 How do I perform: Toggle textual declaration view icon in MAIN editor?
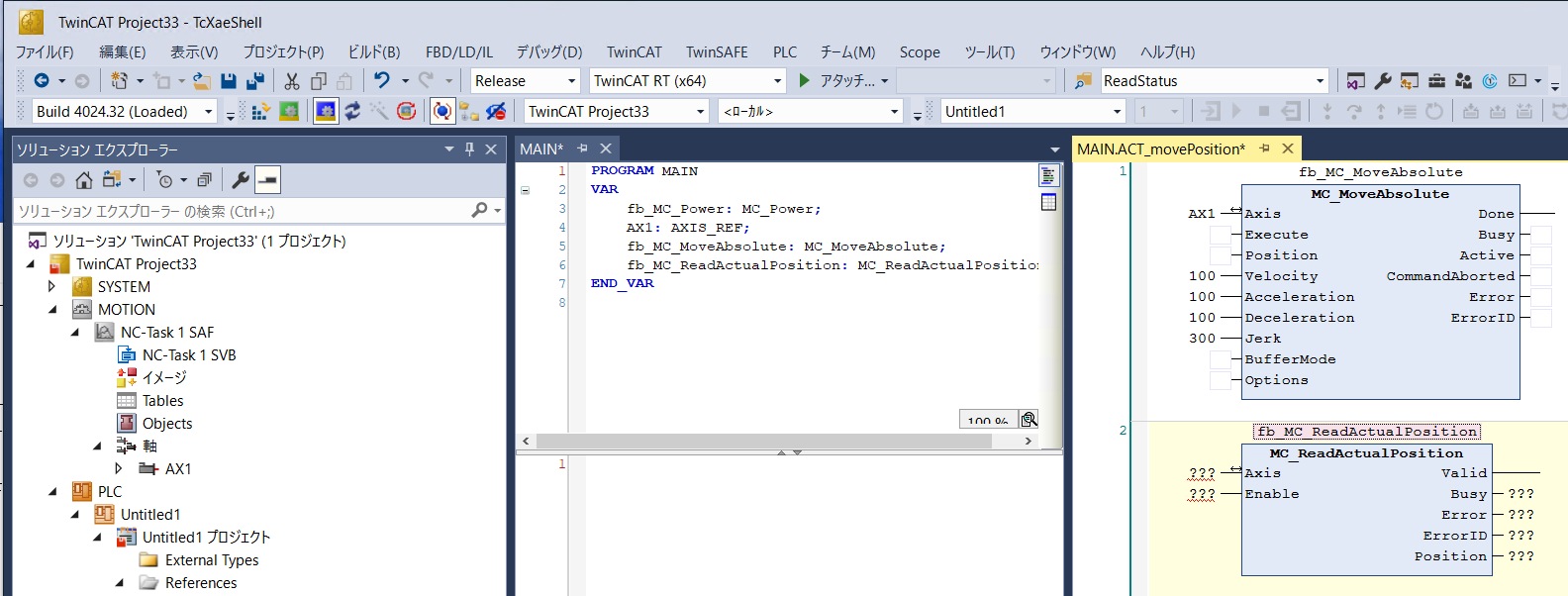pos(1048,176)
